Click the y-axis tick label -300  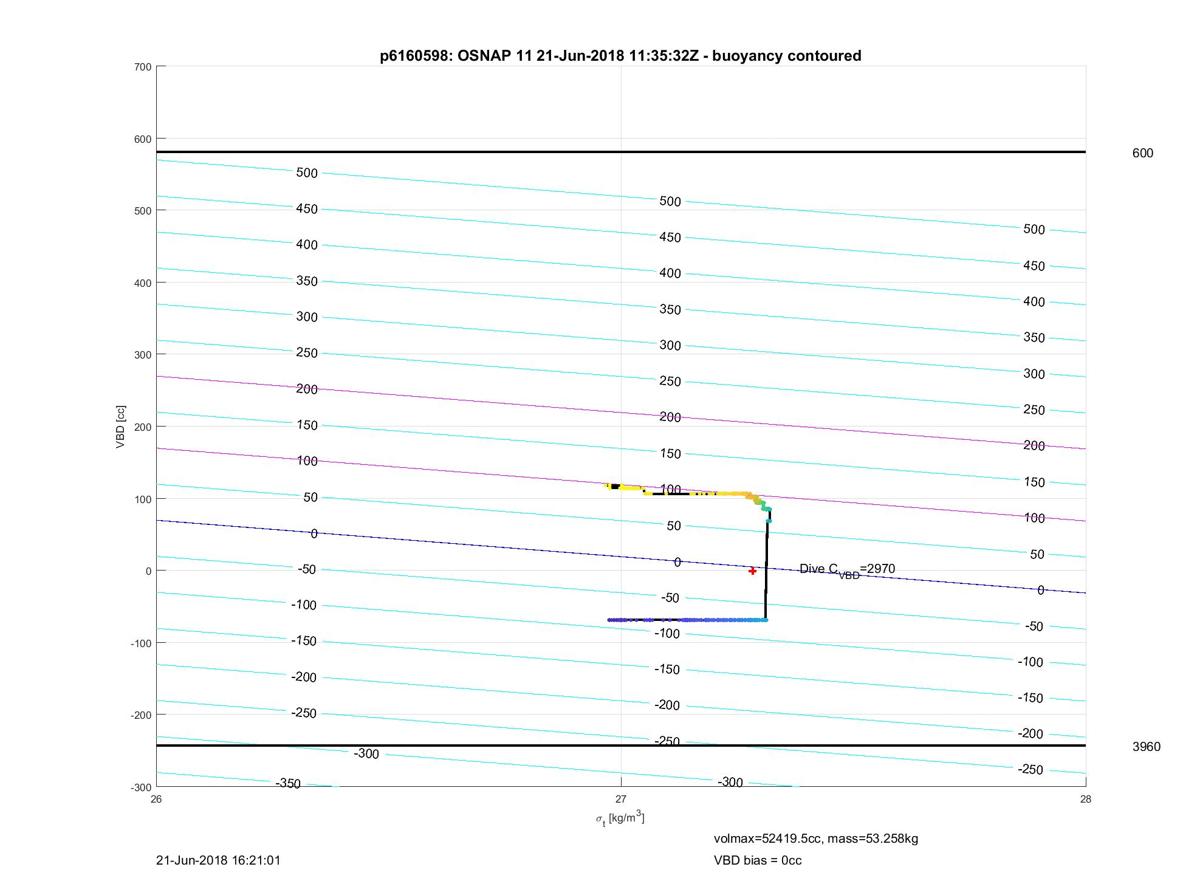tap(140, 787)
